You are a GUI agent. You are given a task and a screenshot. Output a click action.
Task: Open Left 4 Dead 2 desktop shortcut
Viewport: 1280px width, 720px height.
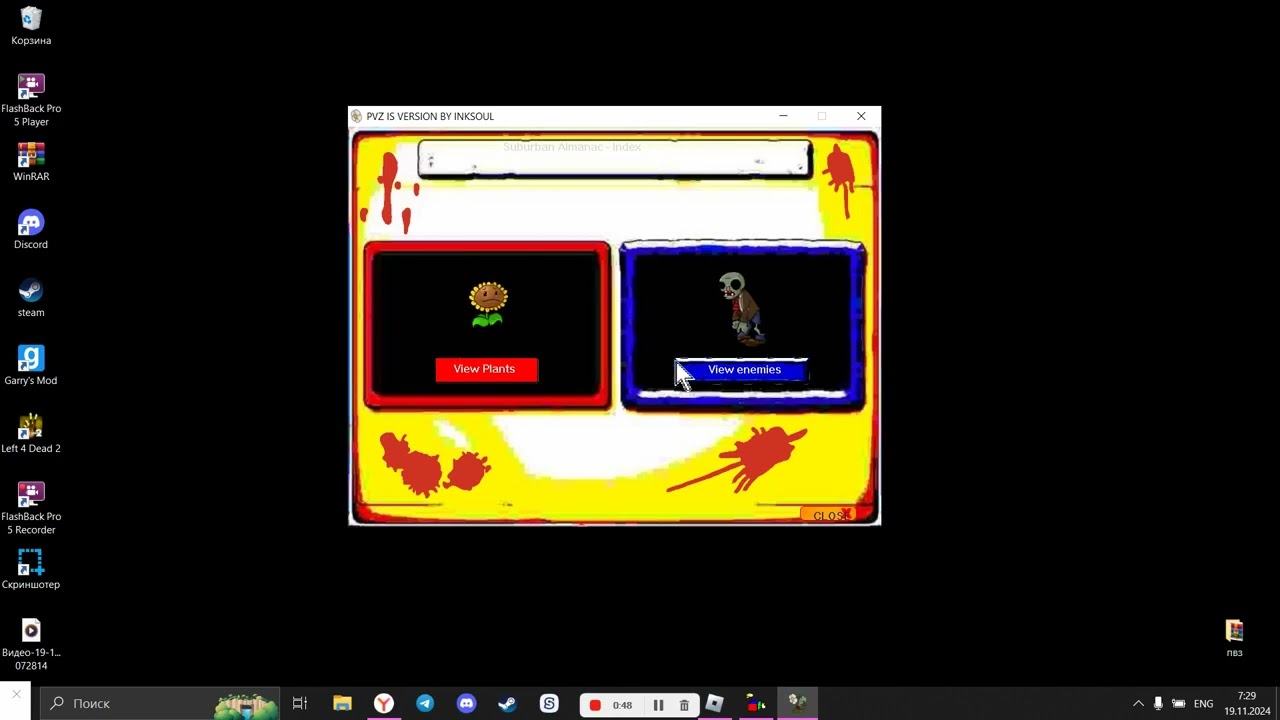click(x=31, y=434)
